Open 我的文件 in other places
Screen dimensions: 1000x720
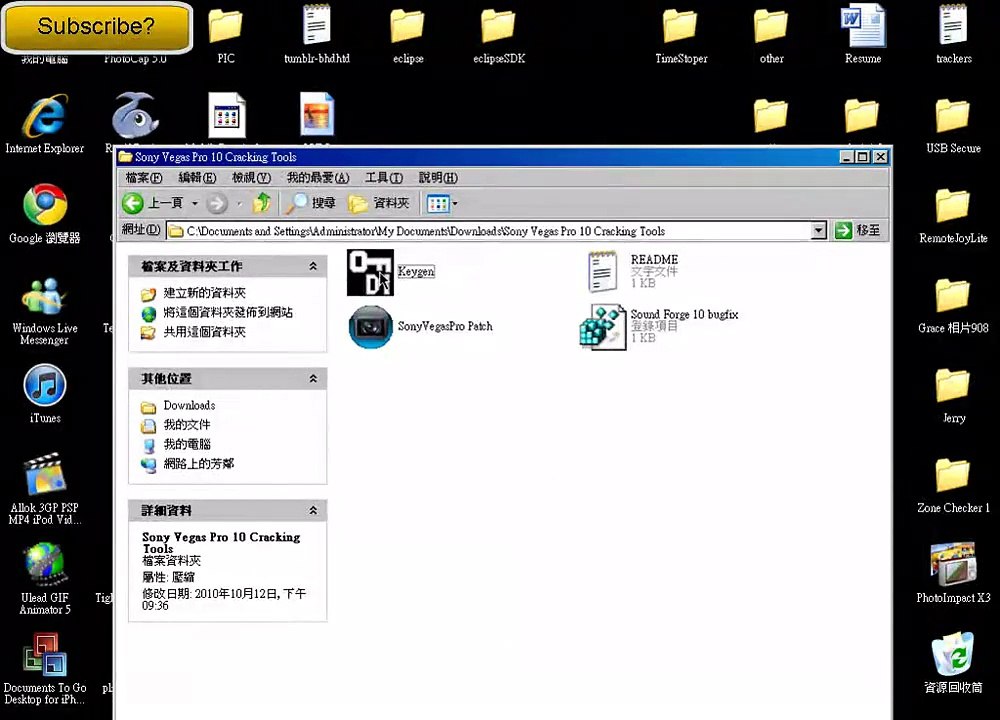coord(186,425)
